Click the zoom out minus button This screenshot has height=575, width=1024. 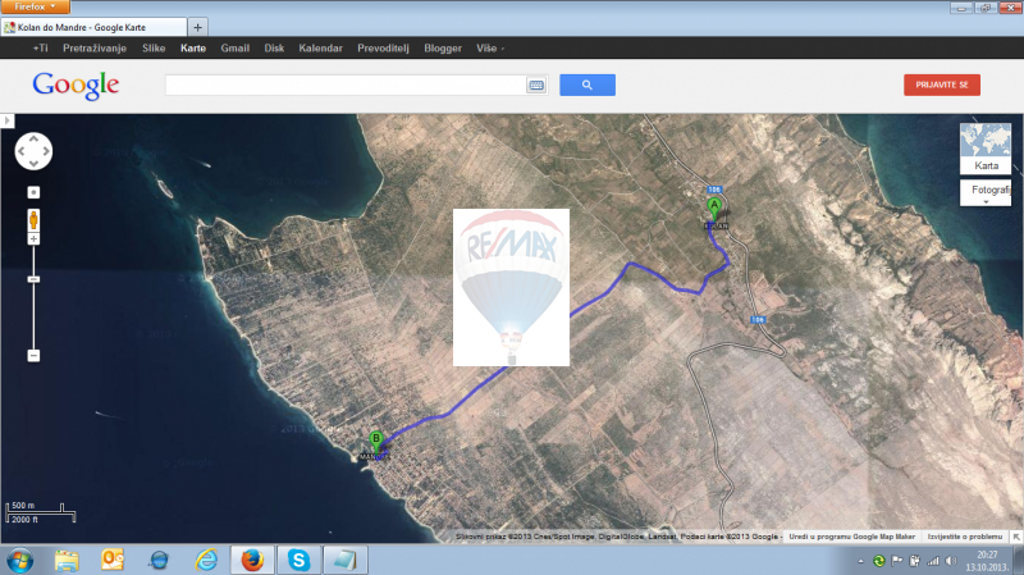click(33, 355)
